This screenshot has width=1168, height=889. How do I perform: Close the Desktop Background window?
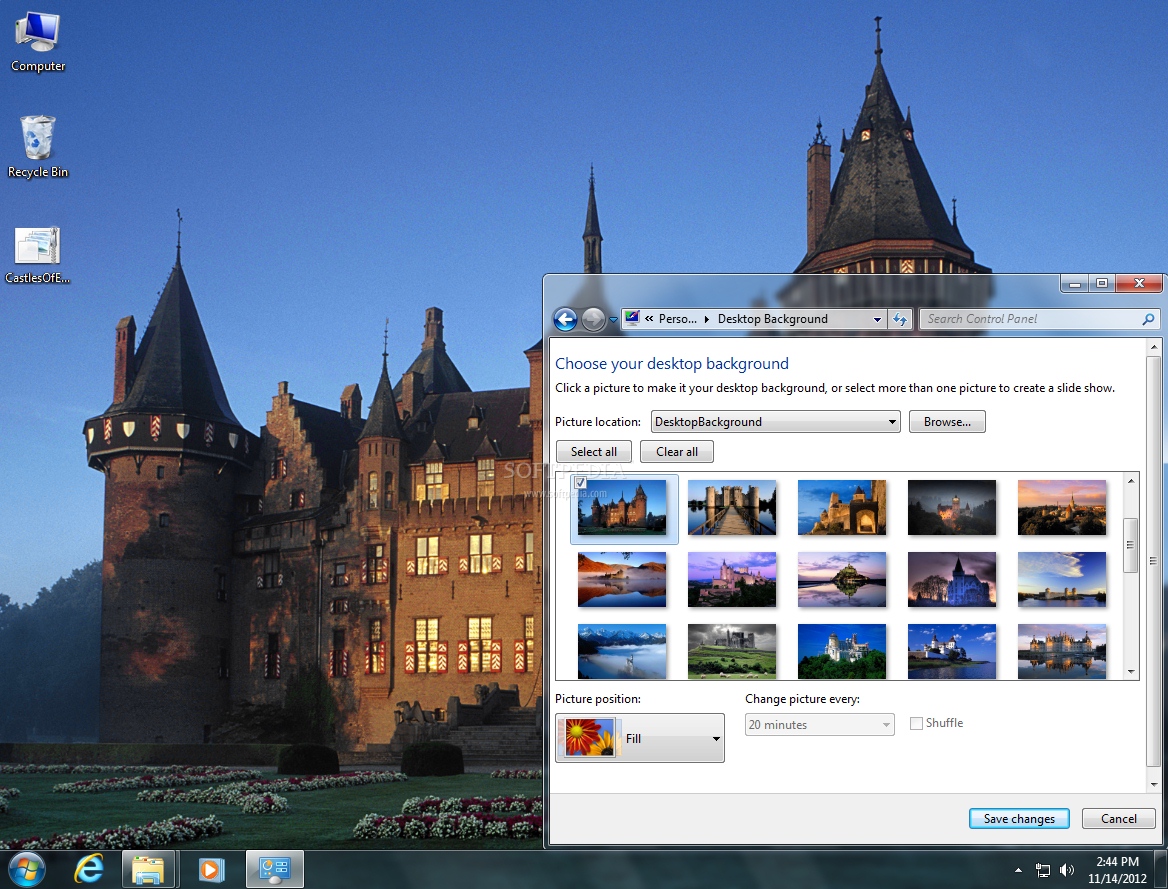(1139, 283)
